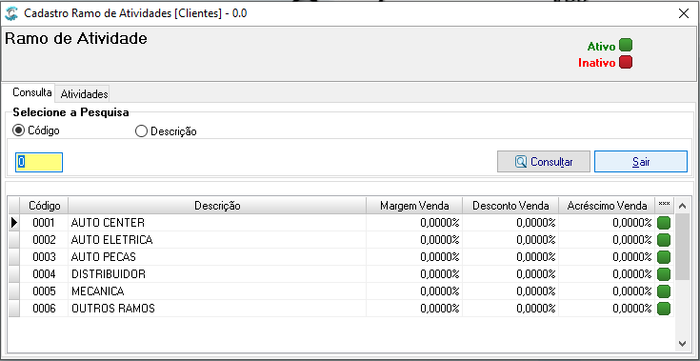The height and width of the screenshot is (361, 700).
Task: Click the green status icon for DISTRIBUIDOR
Action: 664,274
